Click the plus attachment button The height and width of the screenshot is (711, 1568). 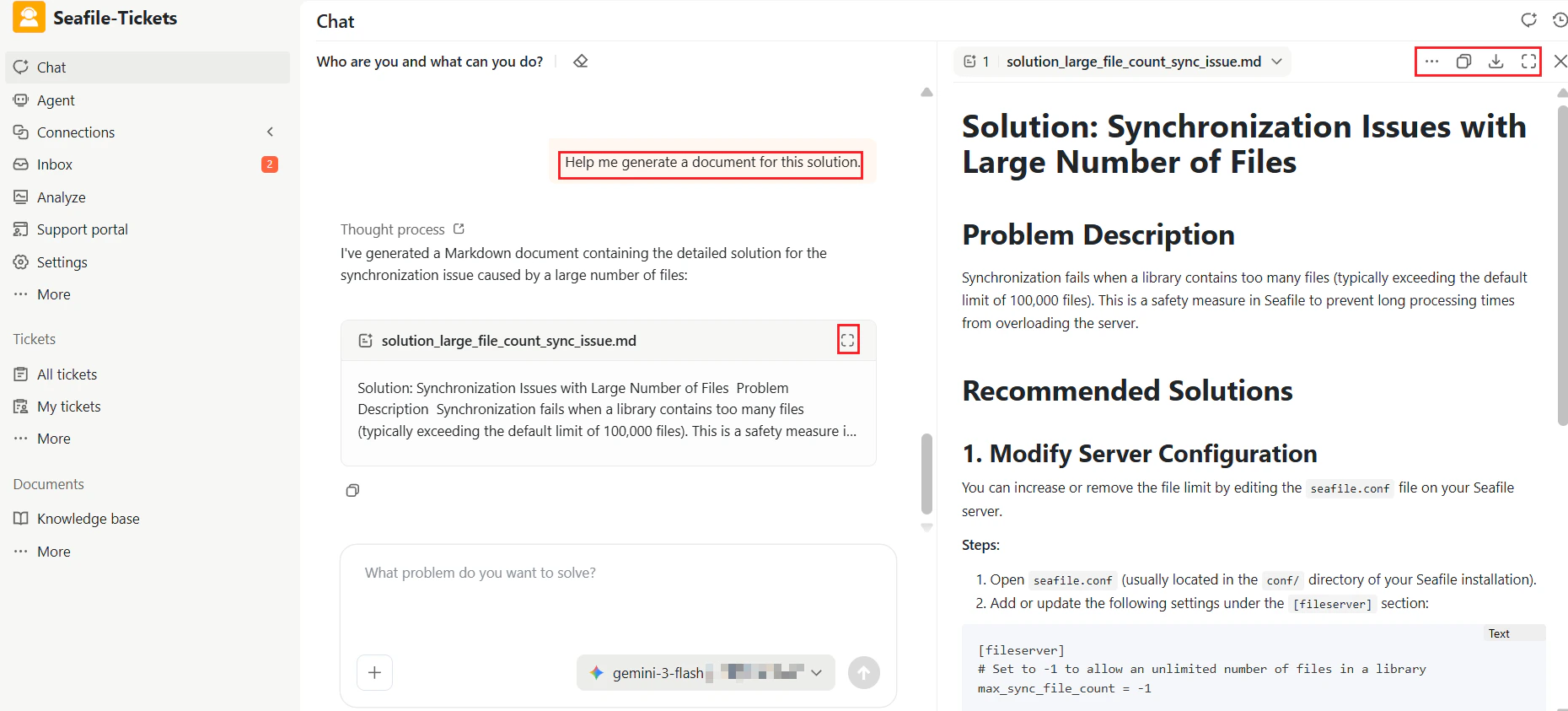click(x=375, y=673)
